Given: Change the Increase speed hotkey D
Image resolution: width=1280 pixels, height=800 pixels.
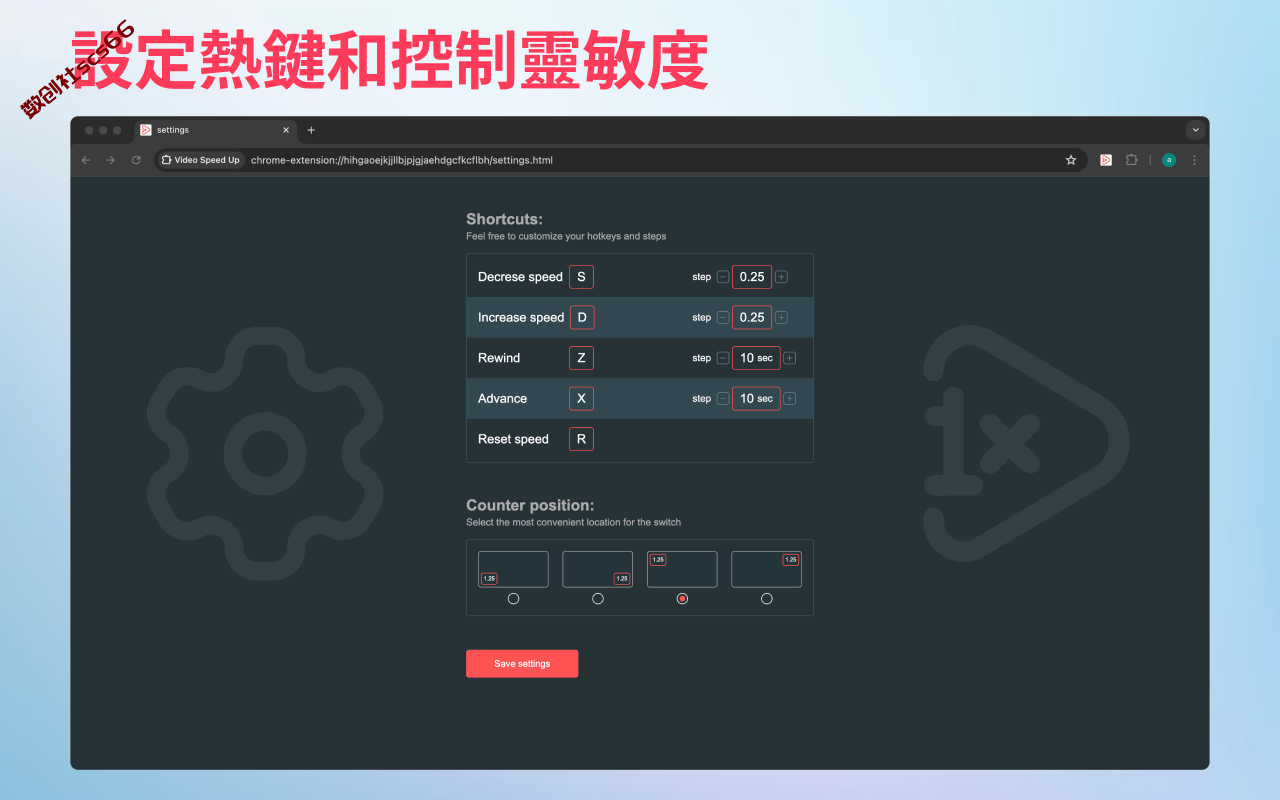Looking at the screenshot, I should click(582, 317).
